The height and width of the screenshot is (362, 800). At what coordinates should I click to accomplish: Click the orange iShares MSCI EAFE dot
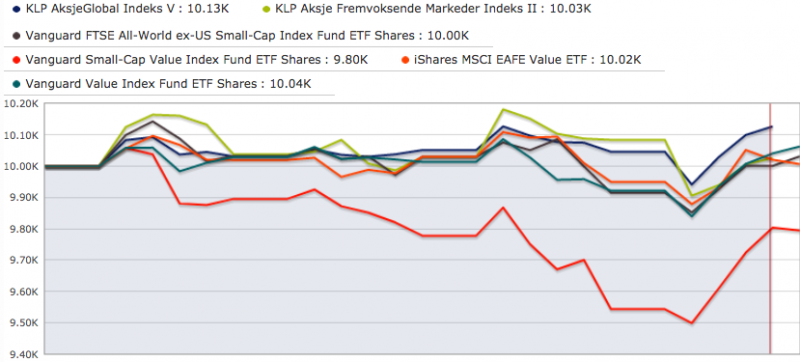click(x=406, y=60)
